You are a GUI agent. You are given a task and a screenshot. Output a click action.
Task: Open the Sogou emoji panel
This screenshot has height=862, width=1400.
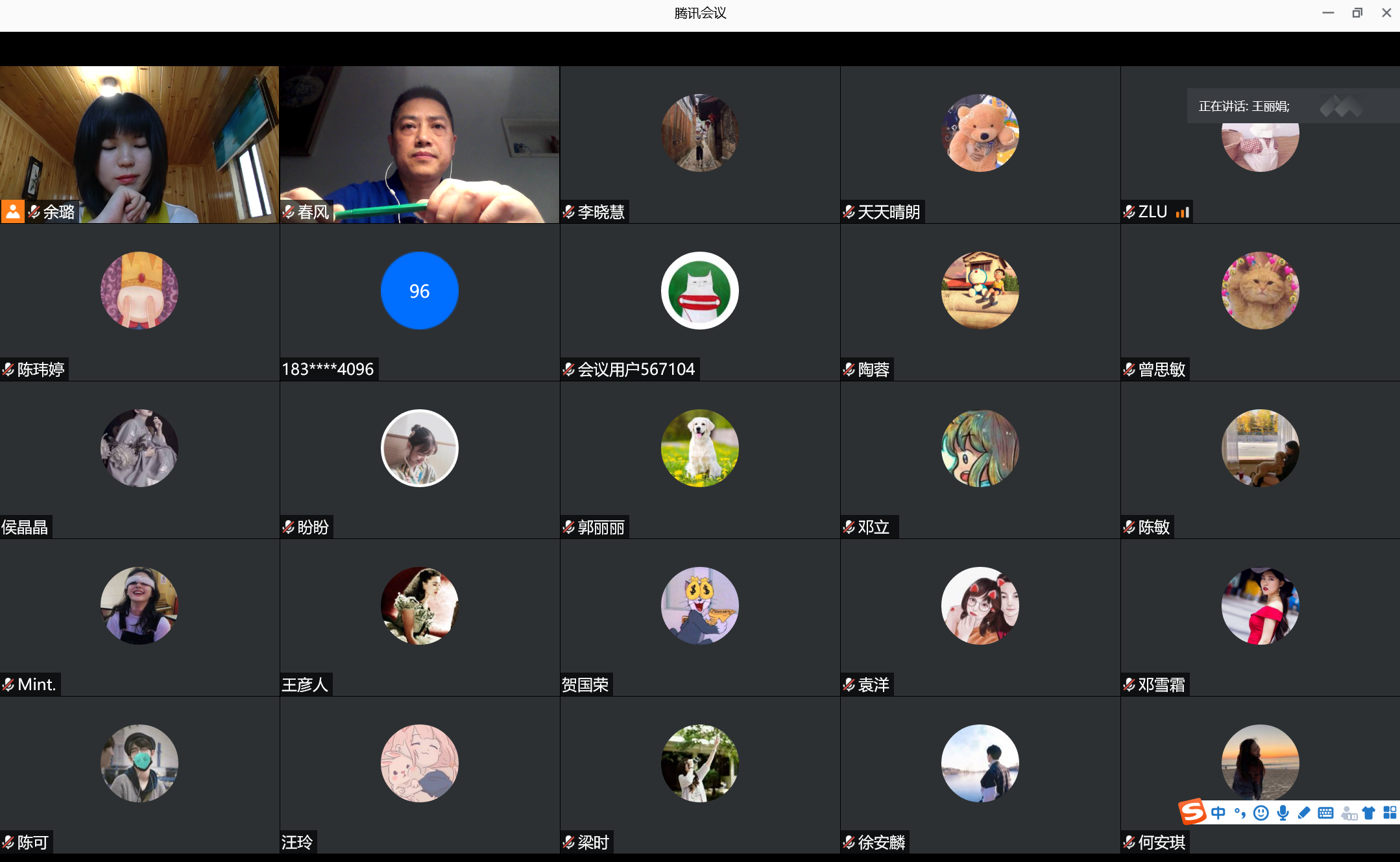click(x=1261, y=813)
